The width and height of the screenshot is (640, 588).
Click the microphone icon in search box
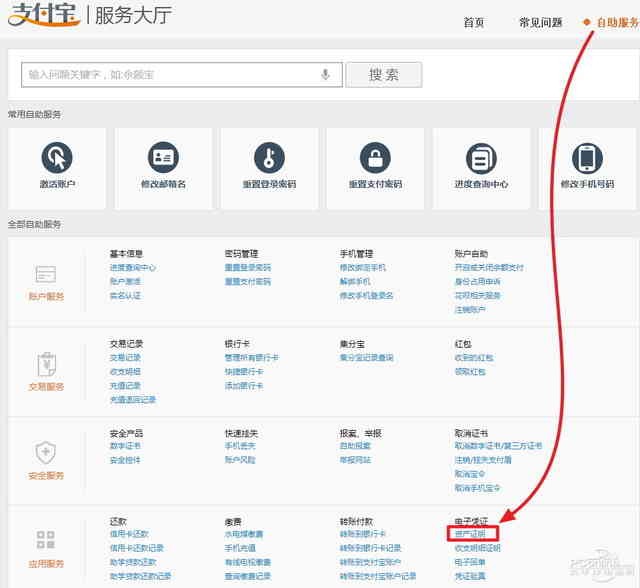[325, 75]
